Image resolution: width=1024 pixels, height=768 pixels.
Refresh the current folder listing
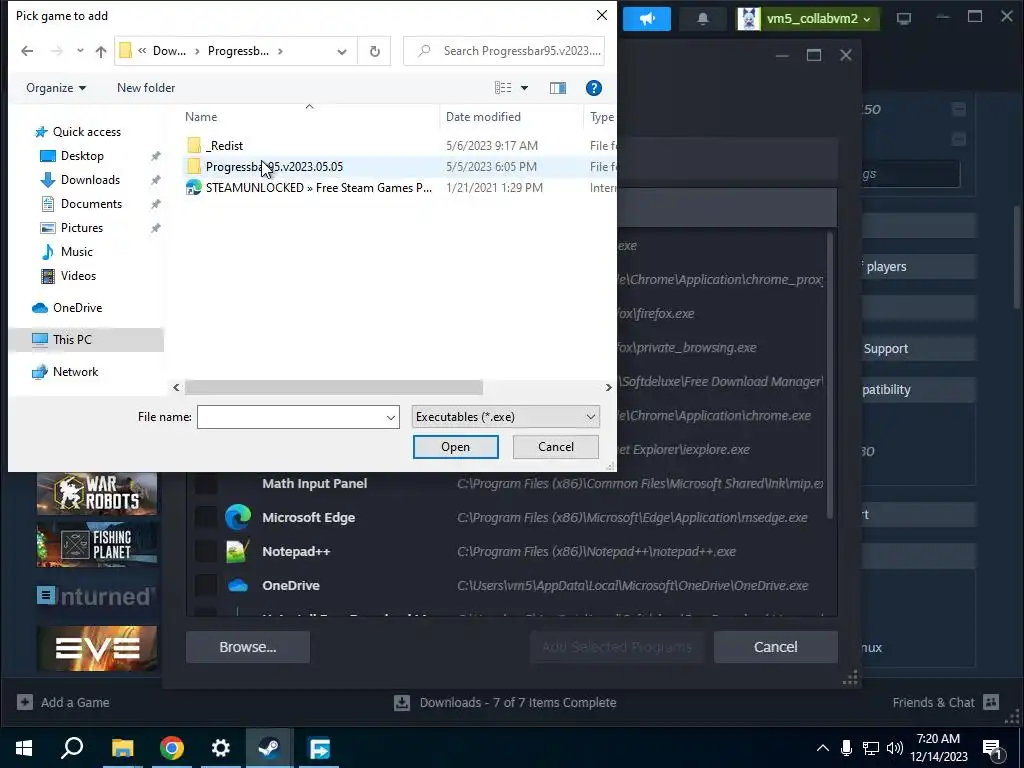[374, 51]
